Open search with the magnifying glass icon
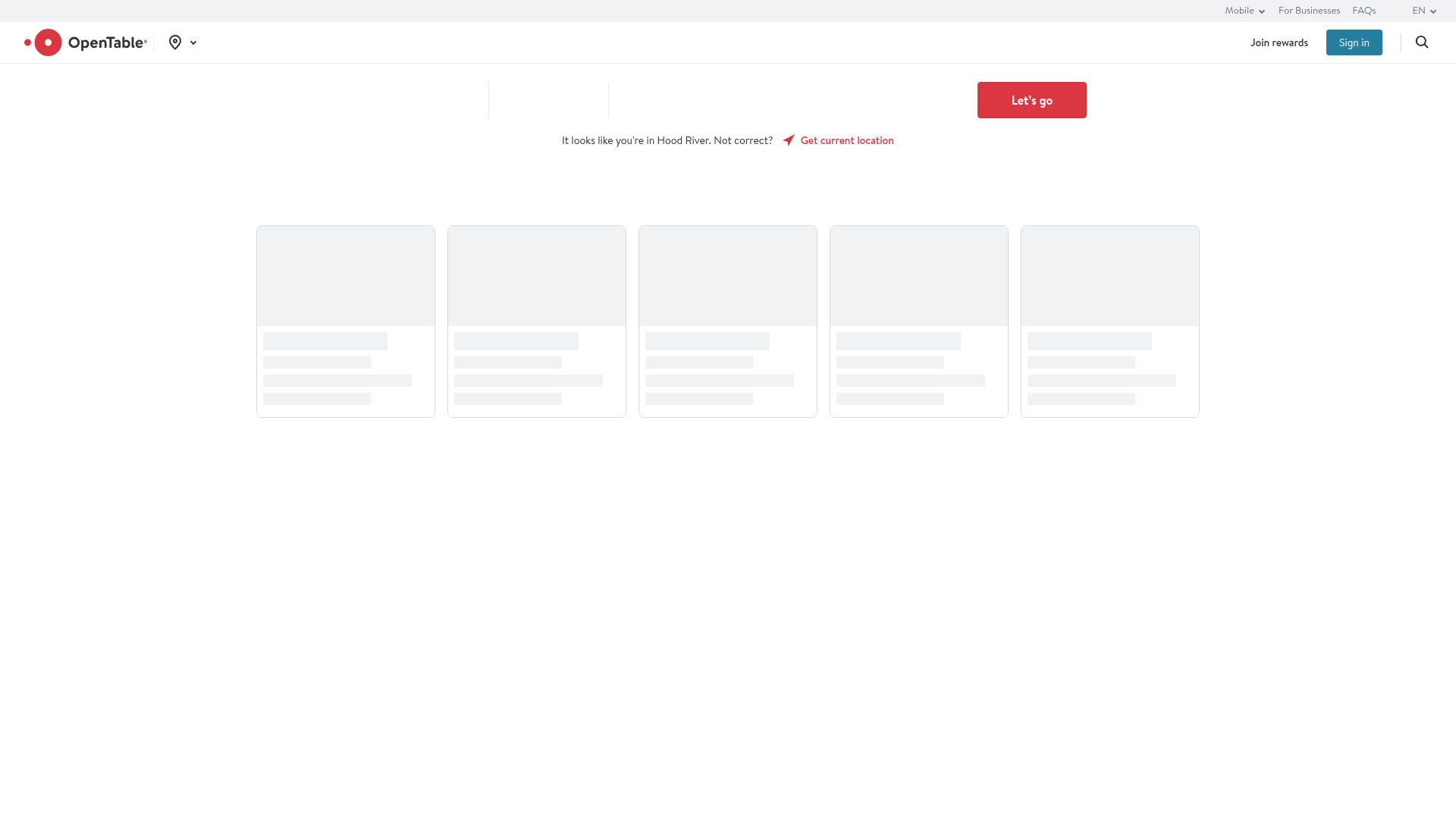Viewport: 1456px width, 819px height. (x=1422, y=42)
